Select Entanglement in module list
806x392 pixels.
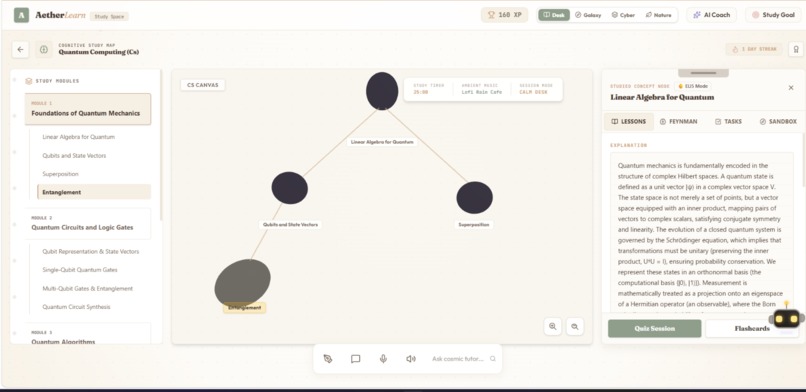pyautogui.click(x=94, y=192)
